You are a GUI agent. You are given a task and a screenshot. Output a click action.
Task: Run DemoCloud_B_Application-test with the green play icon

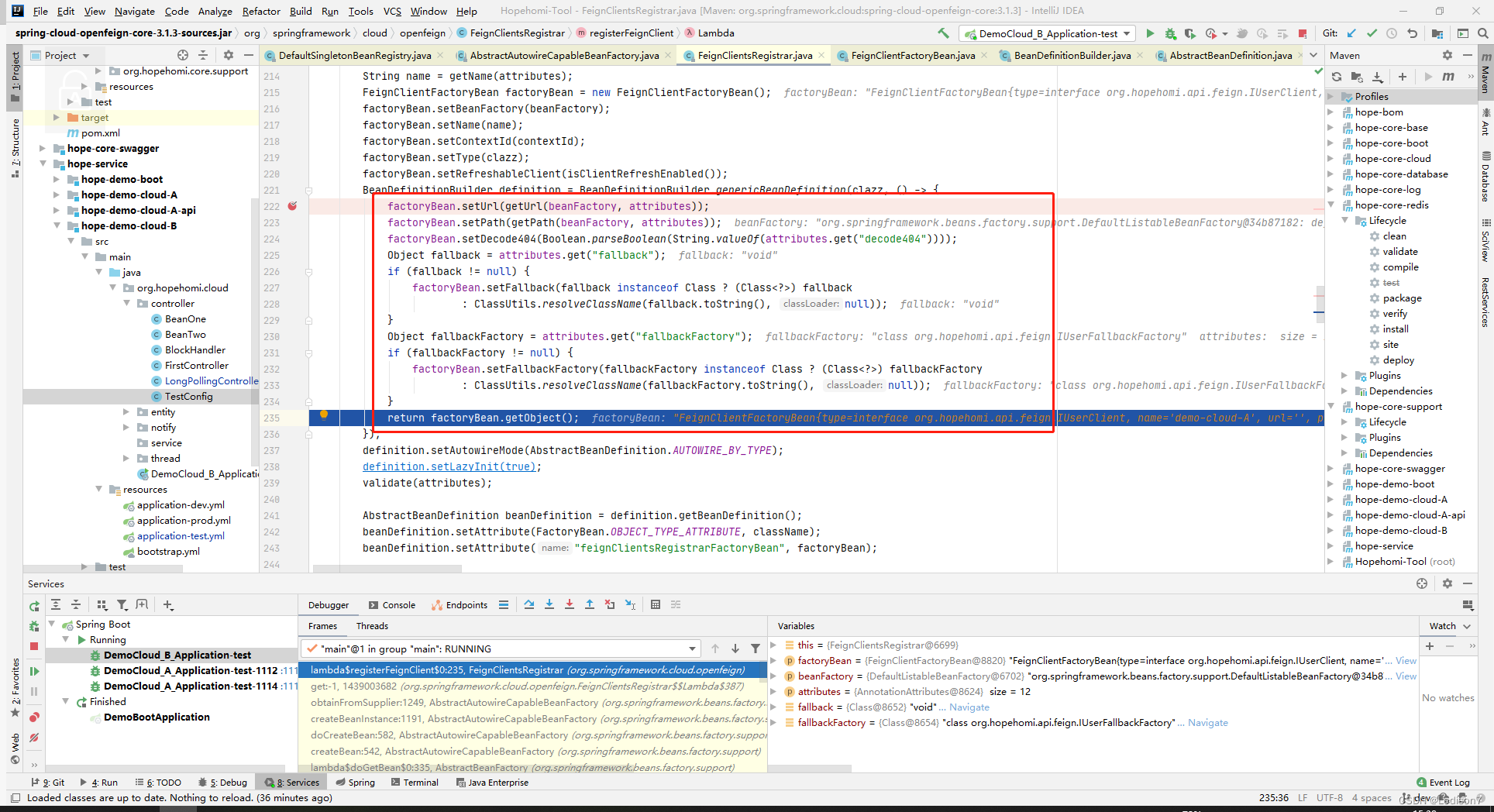1150,33
